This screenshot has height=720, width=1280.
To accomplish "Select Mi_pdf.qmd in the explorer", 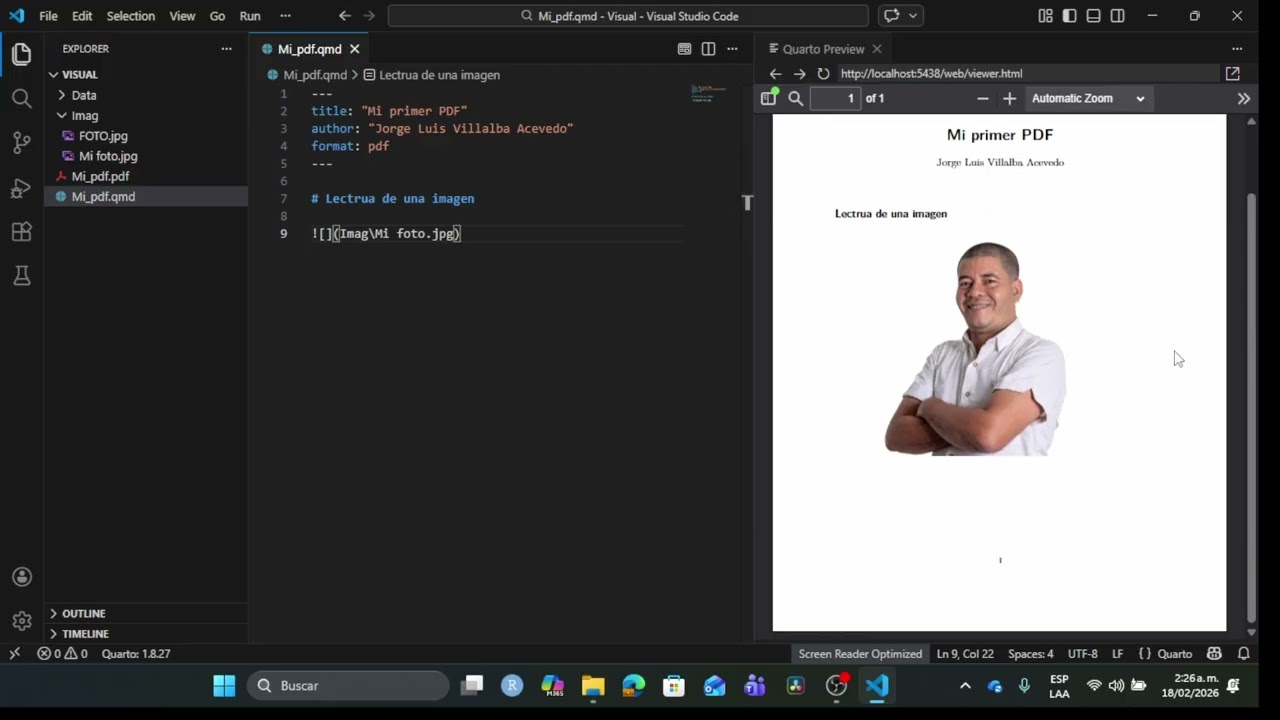I will coord(103,197).
